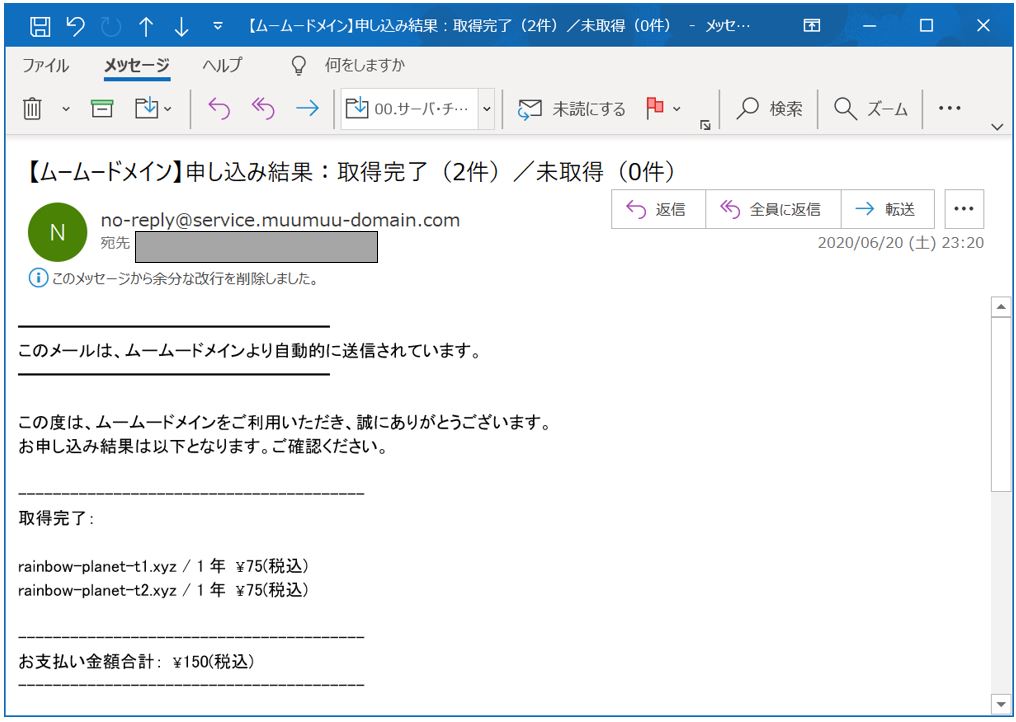
Task: Go to previous item with up arrow
Action: pos(146,26)
